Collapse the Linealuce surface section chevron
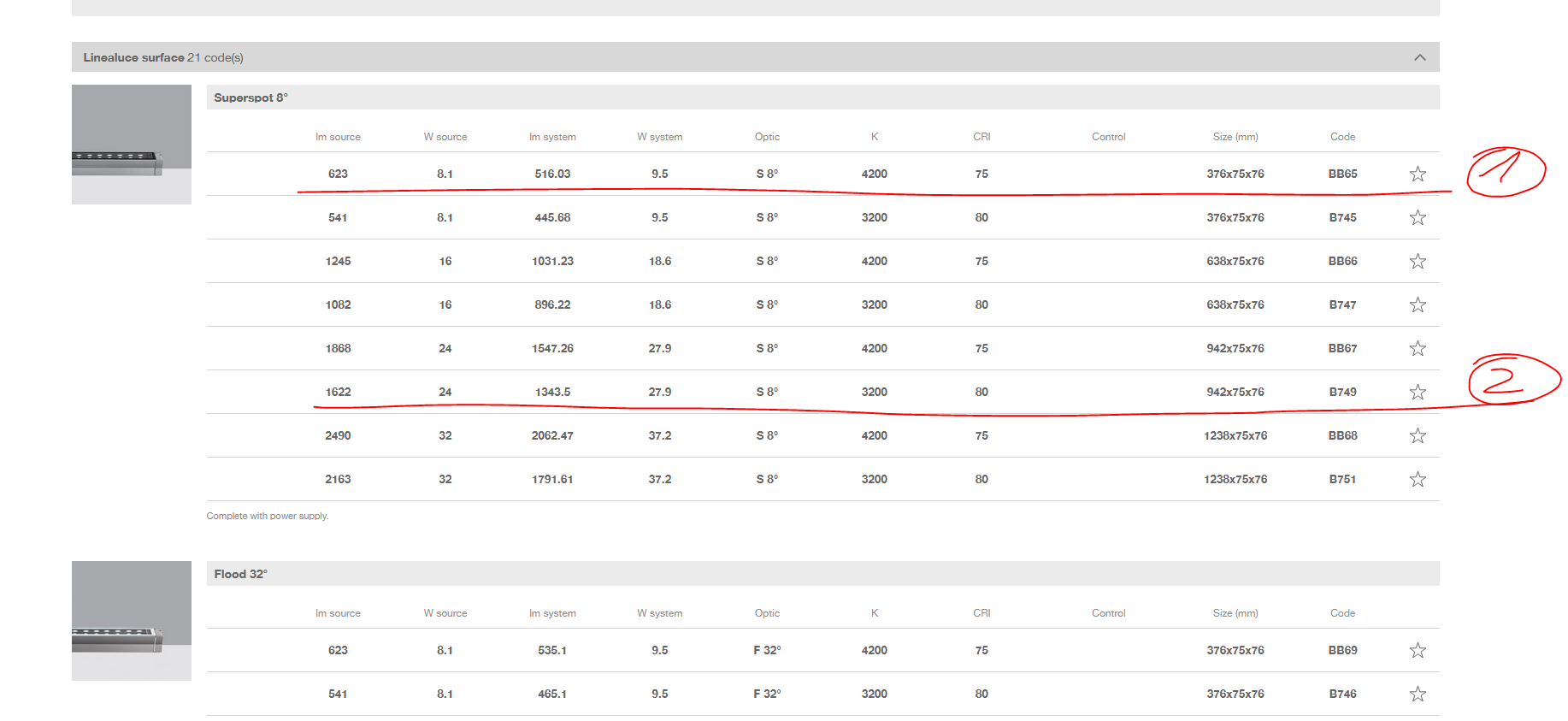This screenshot has height=721, width=1568. 1419,57
